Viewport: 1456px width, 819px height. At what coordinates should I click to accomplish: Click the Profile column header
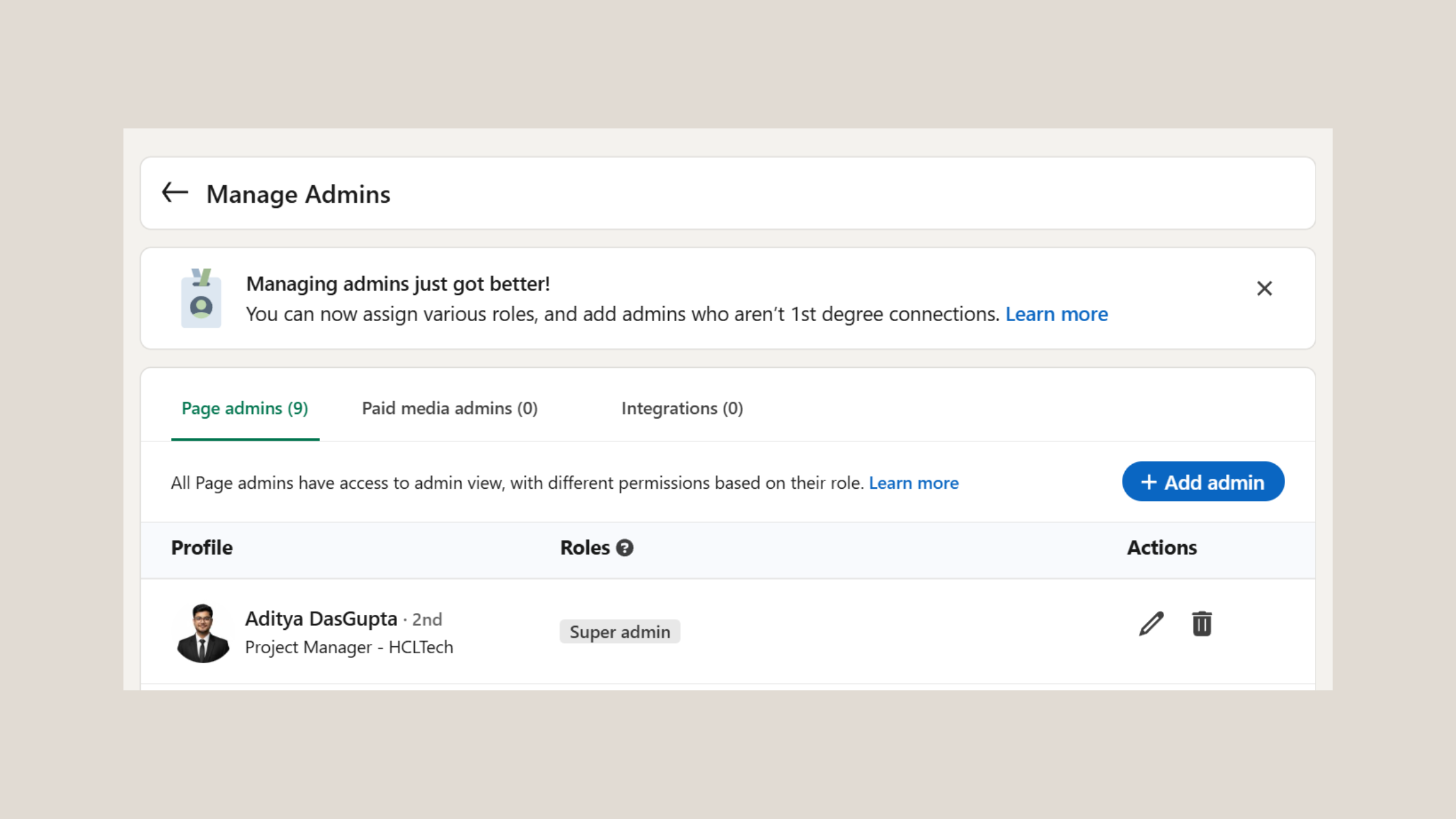pyautogui.click(x=201, y=548)
